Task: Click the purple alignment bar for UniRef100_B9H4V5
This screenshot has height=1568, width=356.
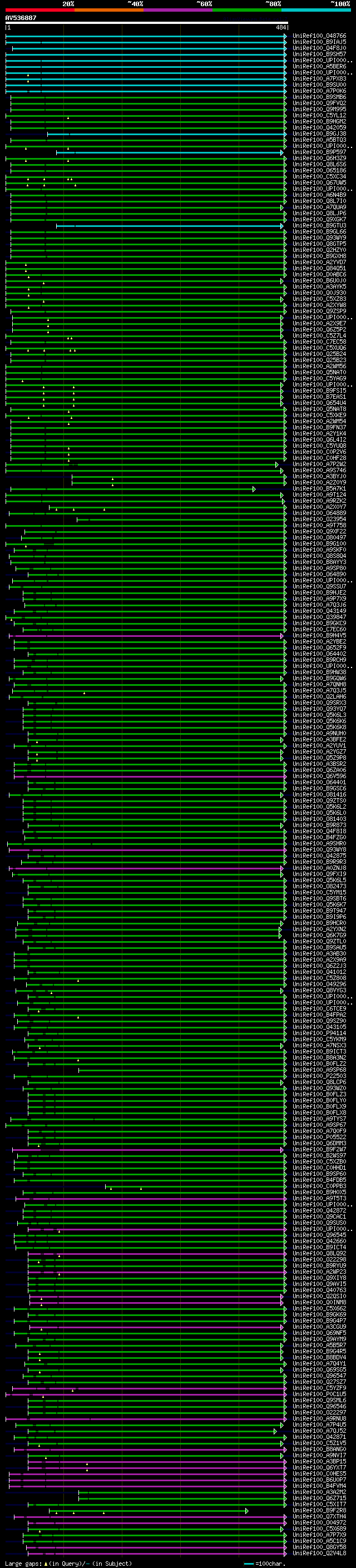Action: (146, 635)
